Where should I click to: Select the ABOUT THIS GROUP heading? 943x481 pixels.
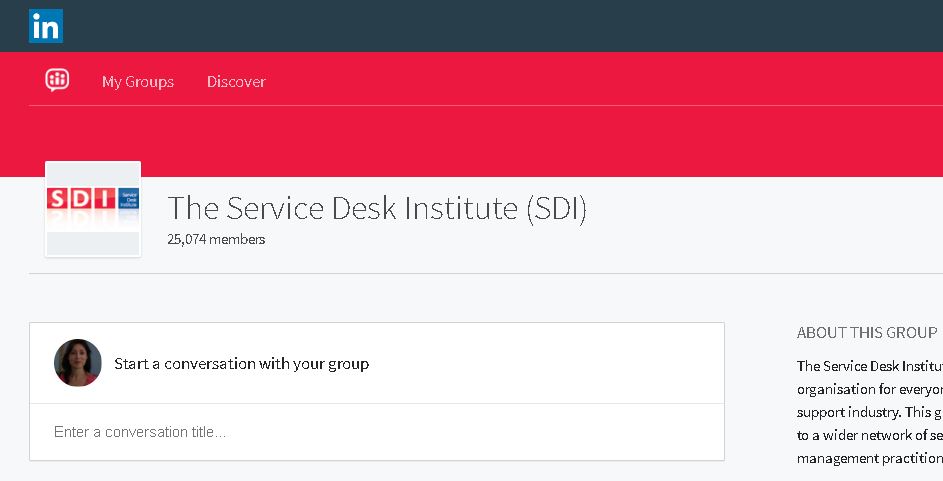pos(867,332)
